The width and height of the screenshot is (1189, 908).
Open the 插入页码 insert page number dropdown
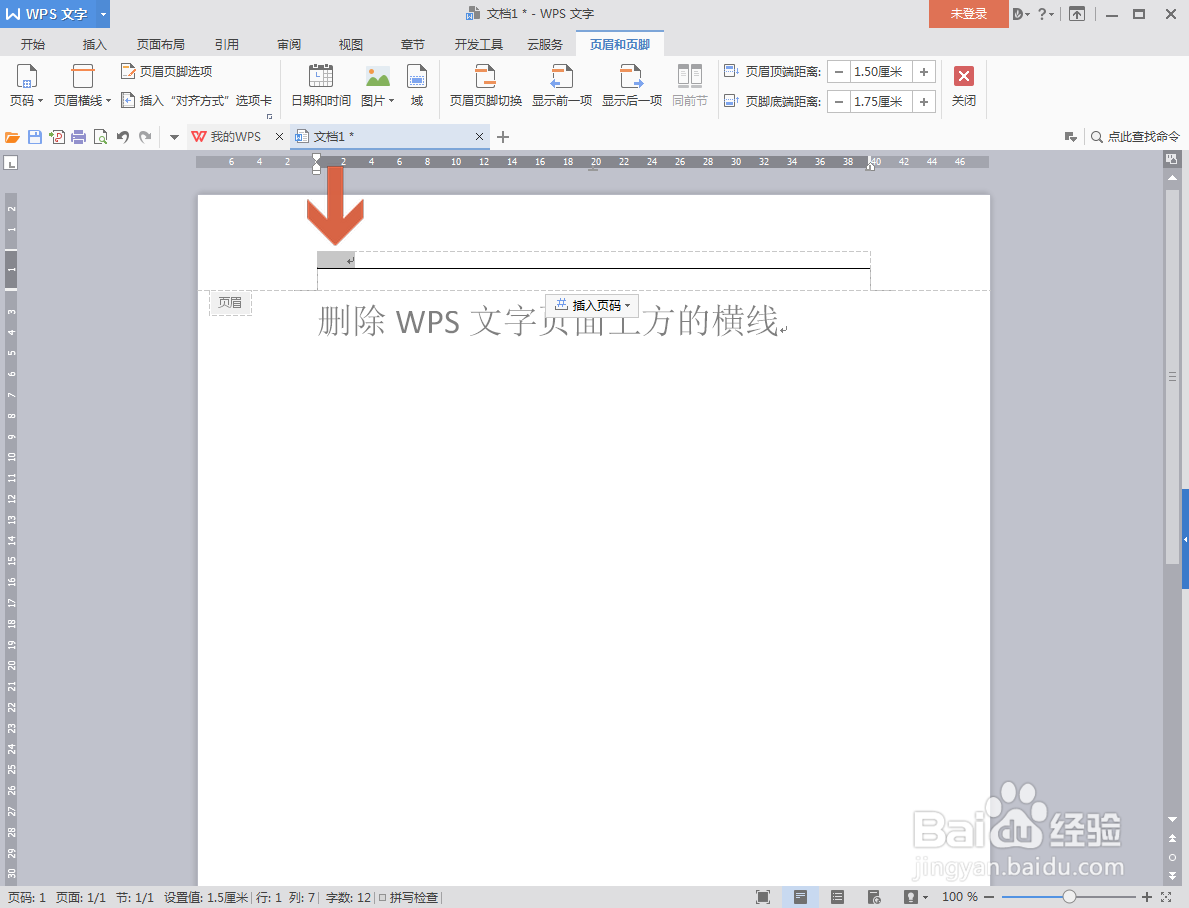tap(592, 305)
